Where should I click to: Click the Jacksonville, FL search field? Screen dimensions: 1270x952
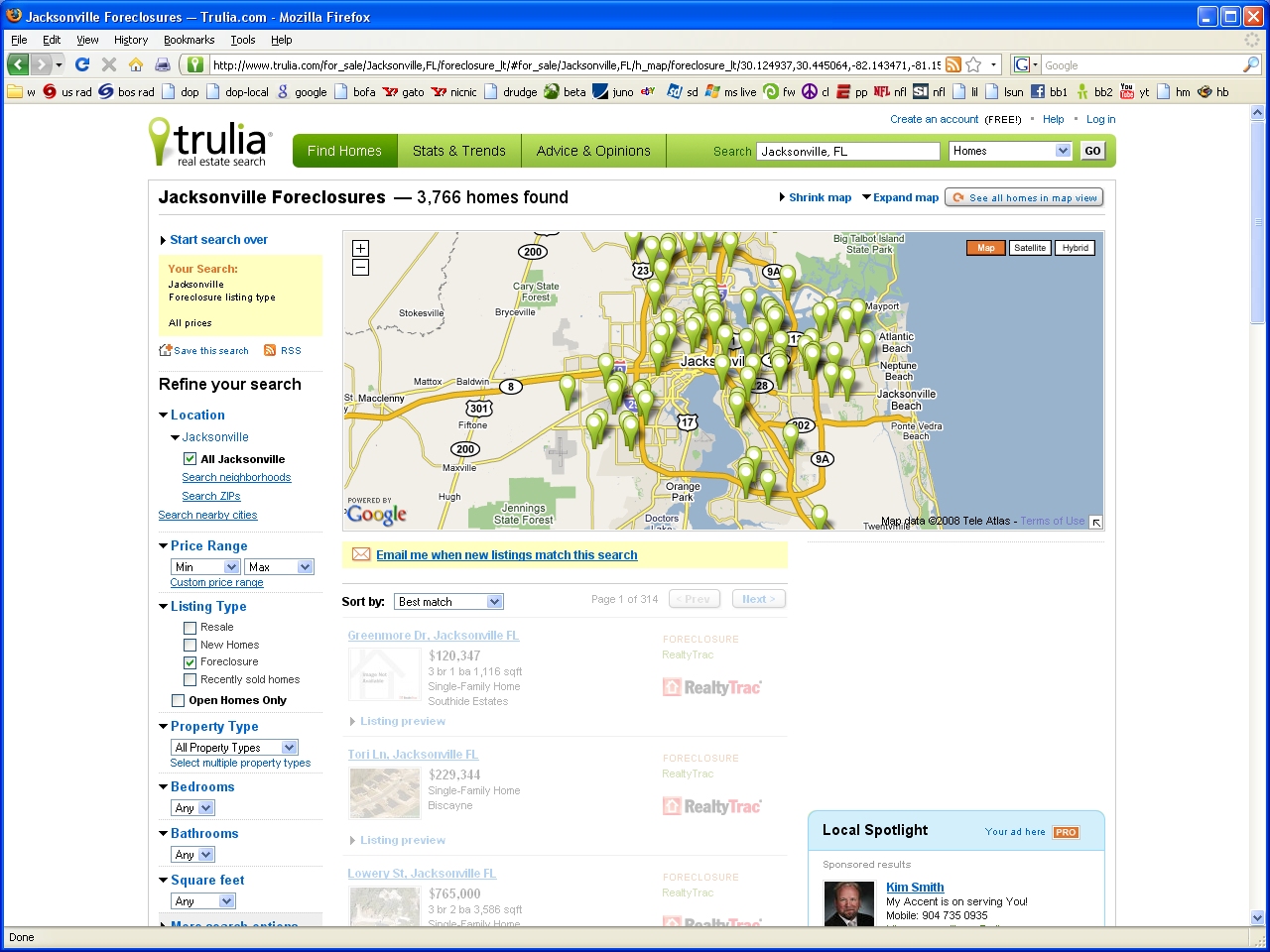847,151
